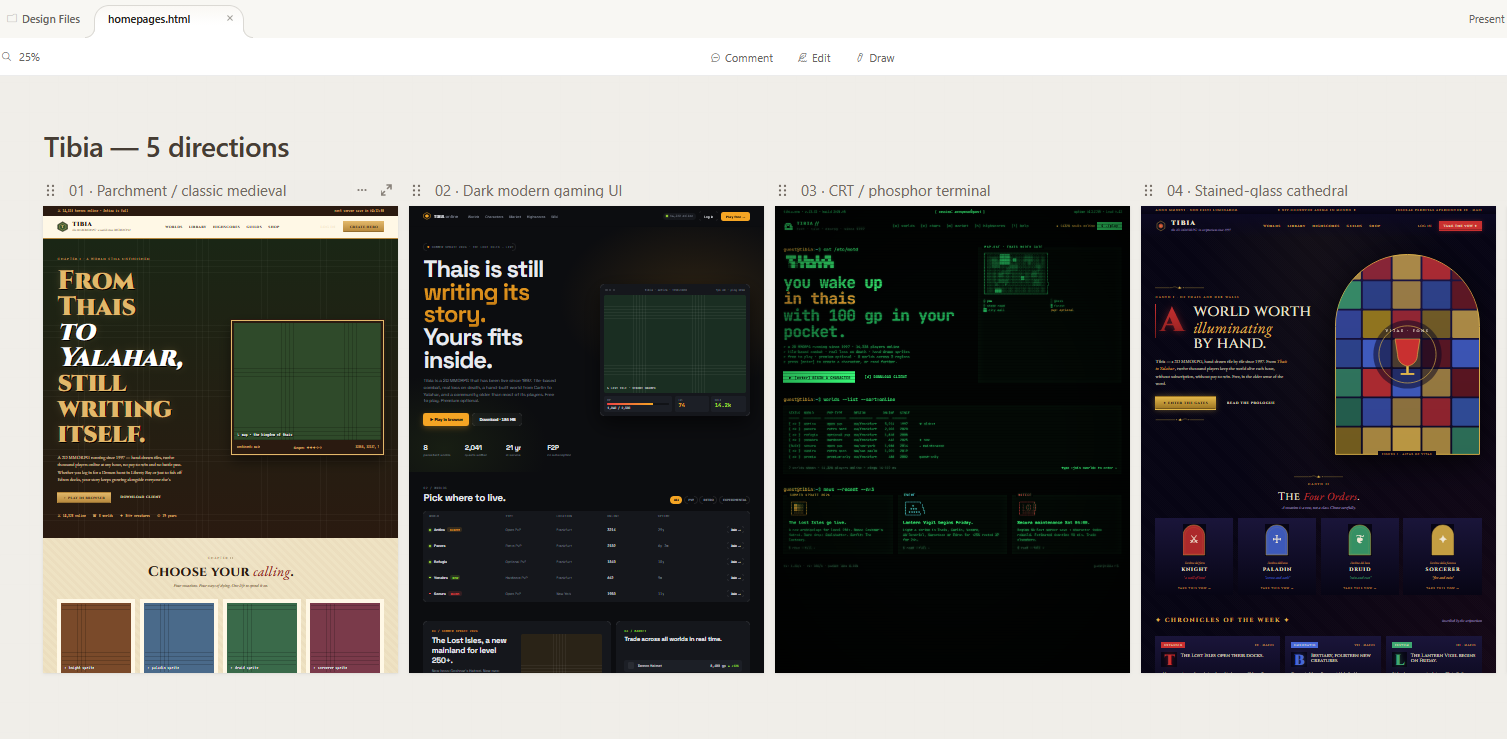Screen dimensions: 1507x739
Task: Click the 25% zoom level
Action: (29, 57)
